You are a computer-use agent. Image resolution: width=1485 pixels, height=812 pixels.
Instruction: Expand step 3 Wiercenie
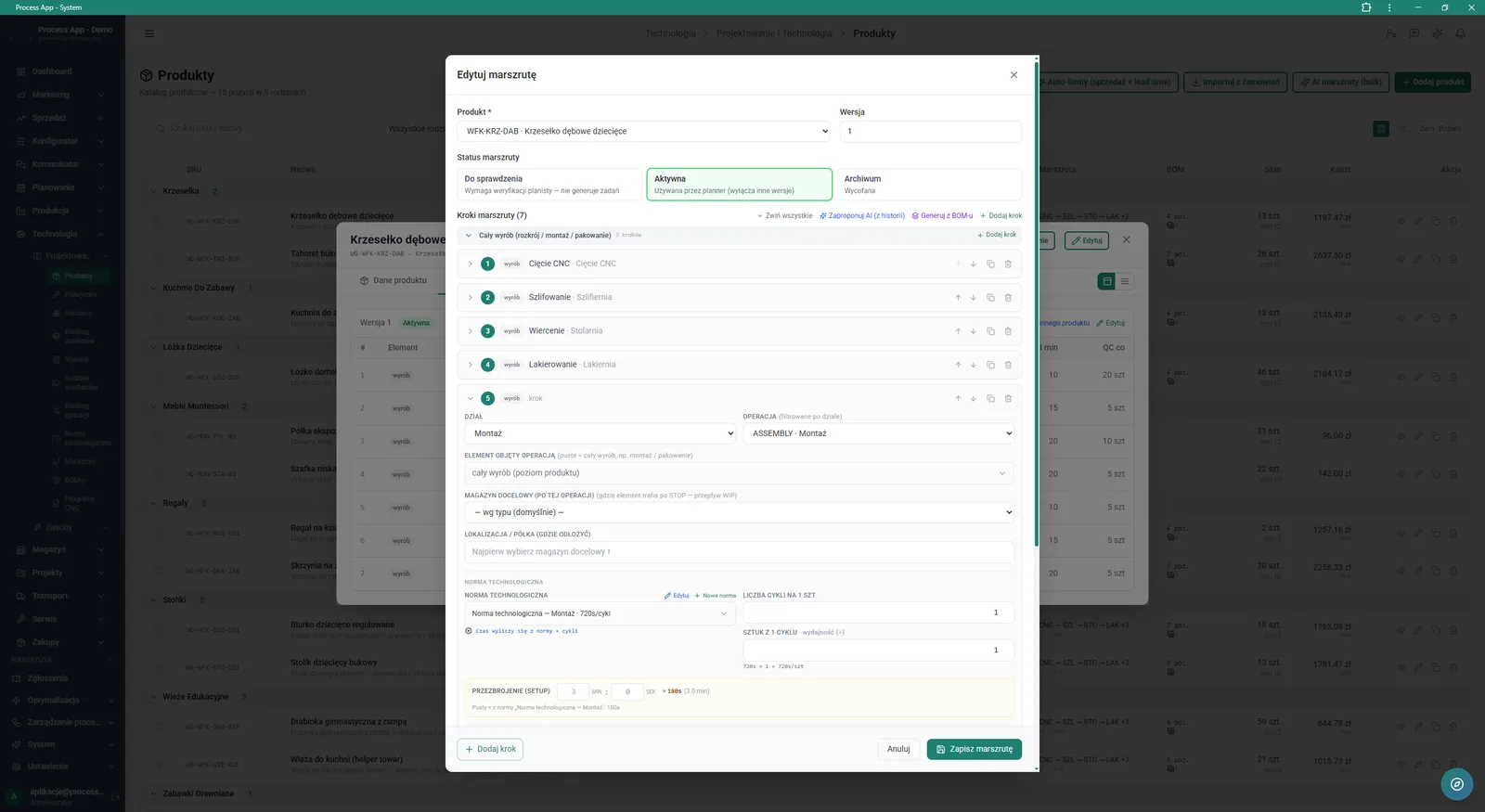click(471, 331)
